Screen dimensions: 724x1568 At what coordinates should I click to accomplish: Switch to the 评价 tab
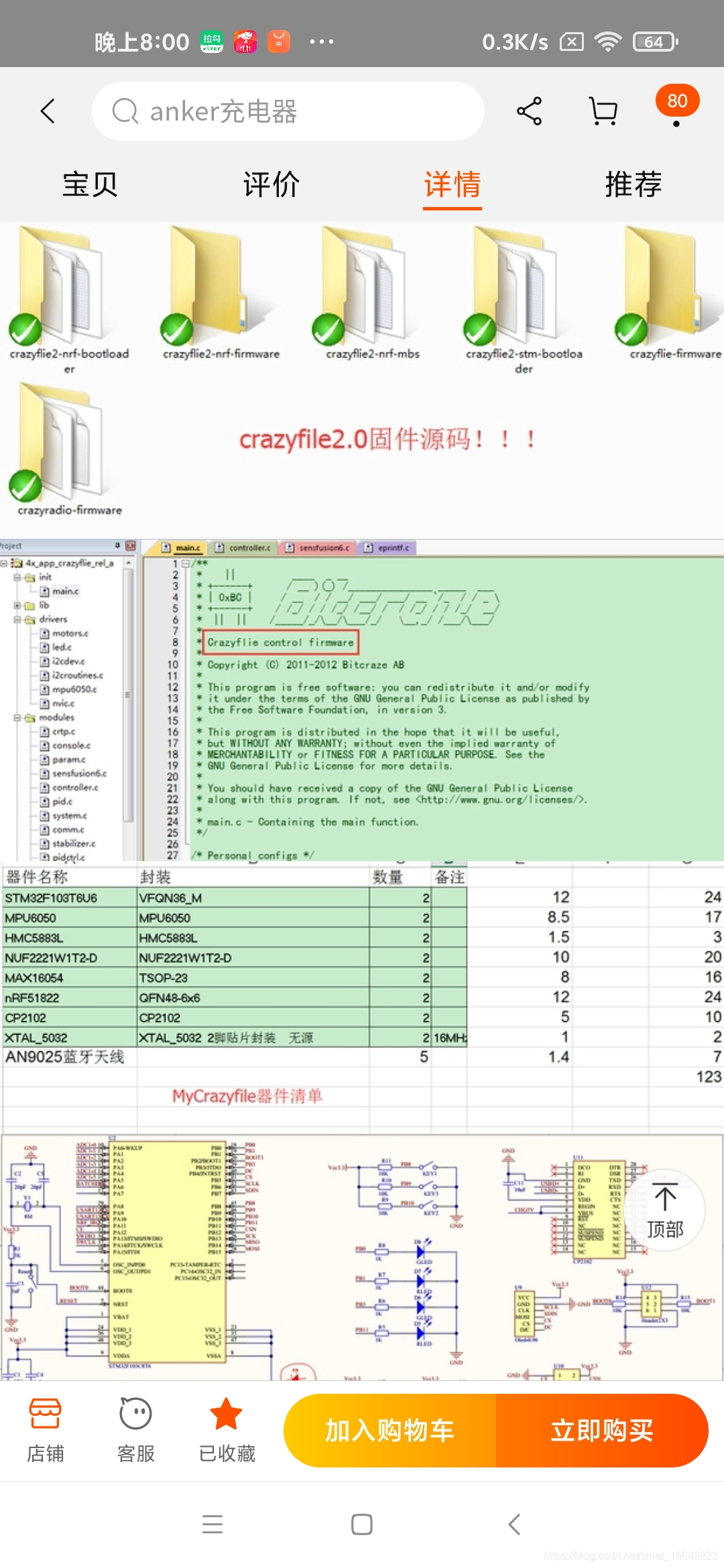point(271,184)
